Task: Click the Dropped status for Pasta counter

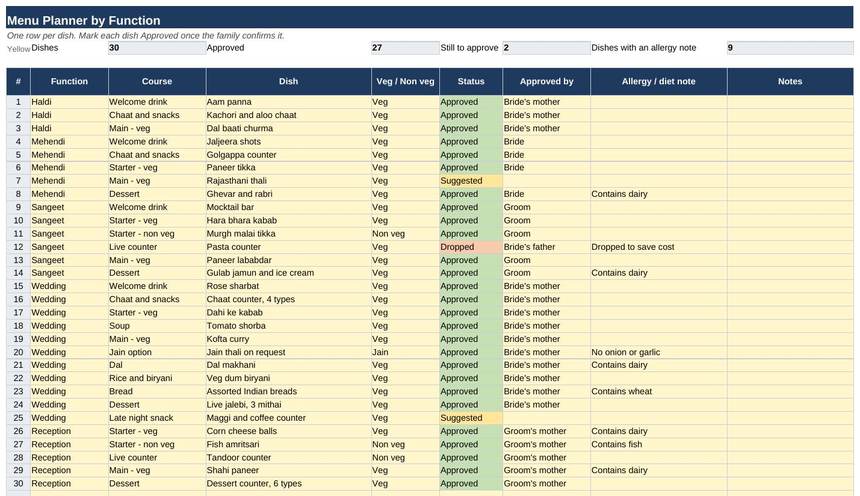Action: coord(471,247)
